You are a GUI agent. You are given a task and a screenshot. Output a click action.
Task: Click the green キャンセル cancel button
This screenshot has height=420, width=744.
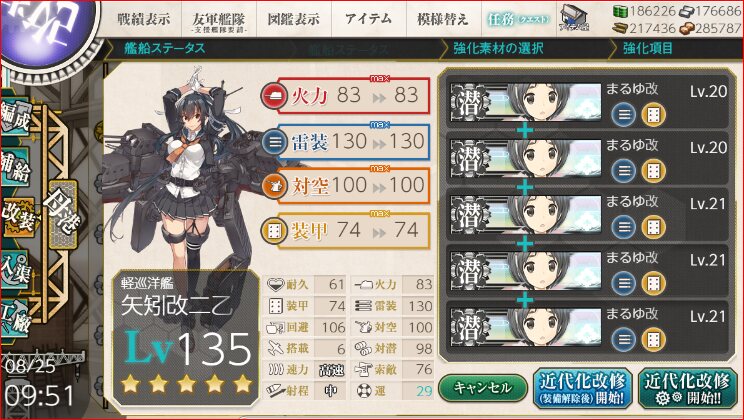pyautogui.click(x=483, y=388)
